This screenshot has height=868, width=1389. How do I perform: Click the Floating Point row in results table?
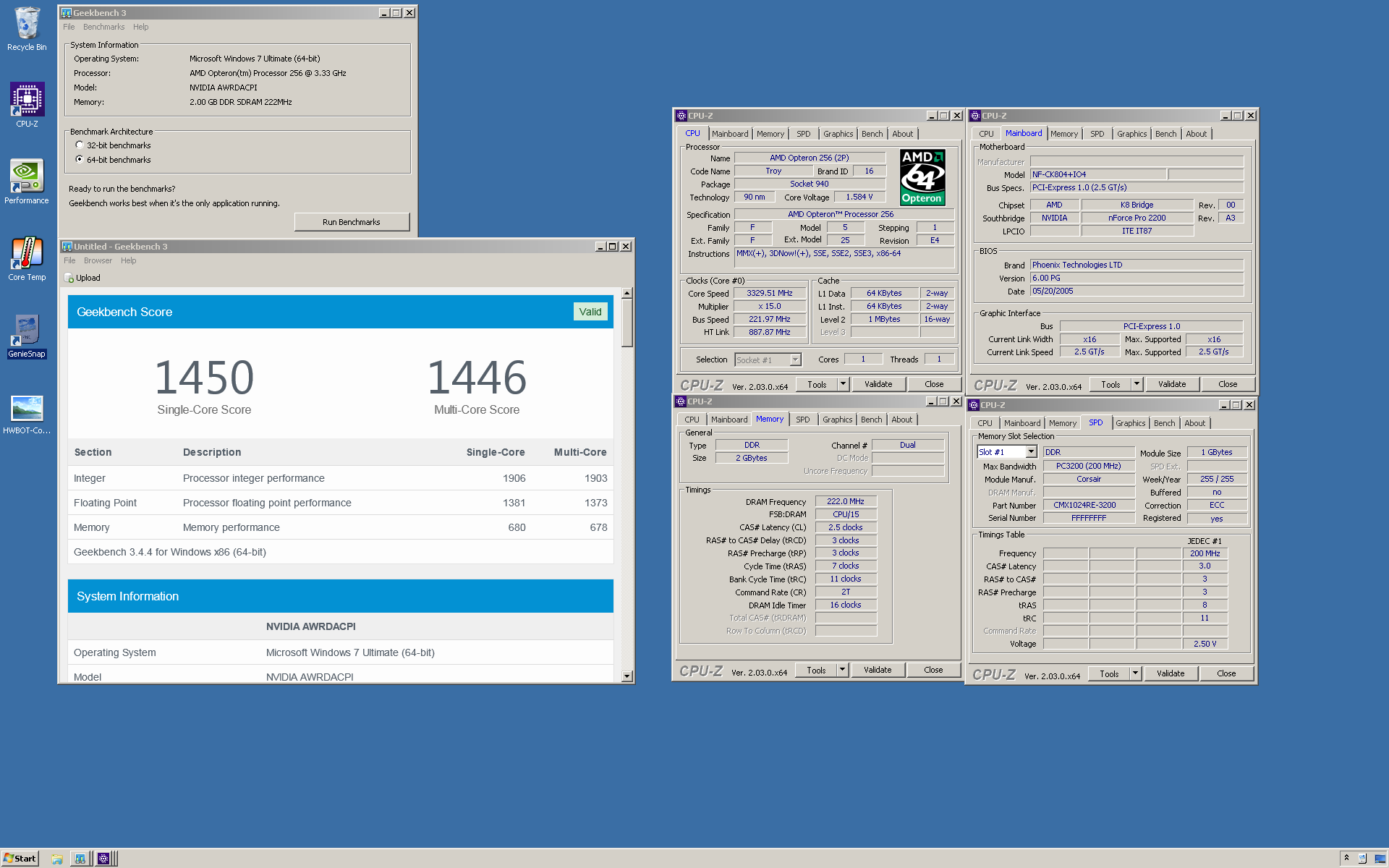click(341, 503)
